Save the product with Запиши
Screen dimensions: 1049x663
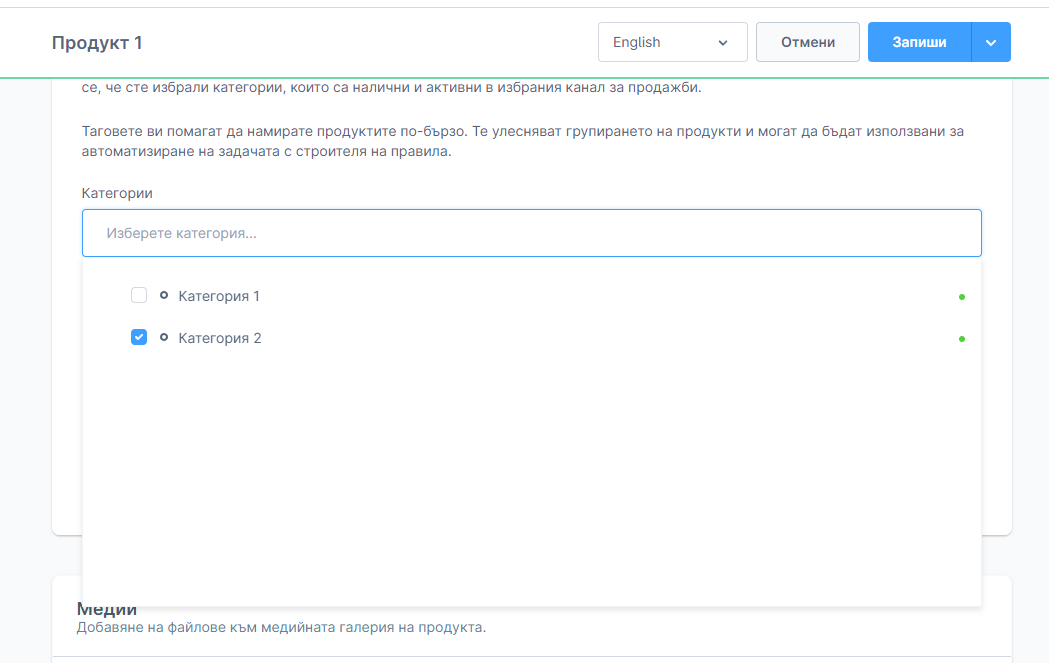tap(919, 43)
